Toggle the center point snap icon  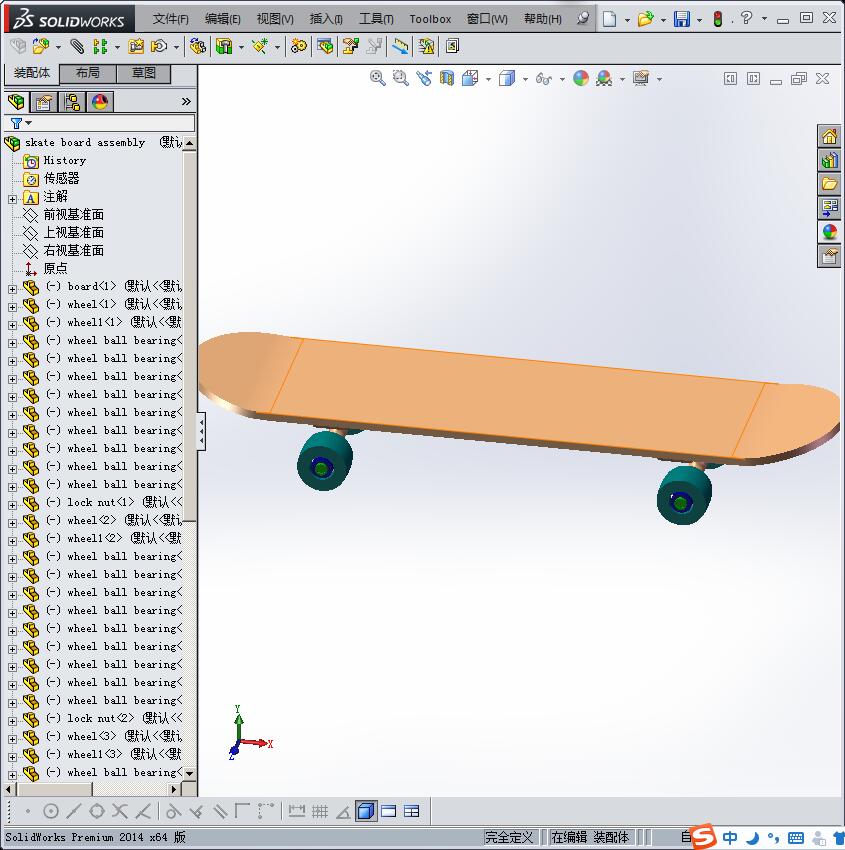(x=50, y=812)
